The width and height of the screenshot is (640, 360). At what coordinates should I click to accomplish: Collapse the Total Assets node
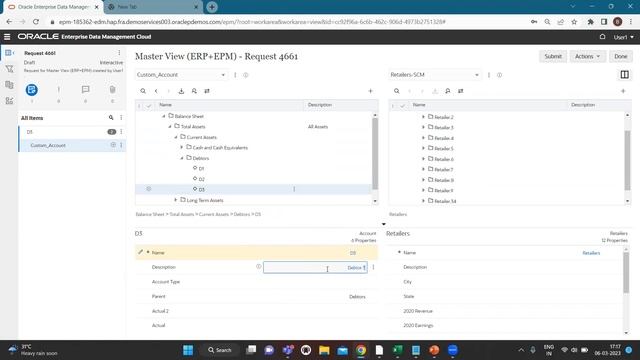[170, 127]
